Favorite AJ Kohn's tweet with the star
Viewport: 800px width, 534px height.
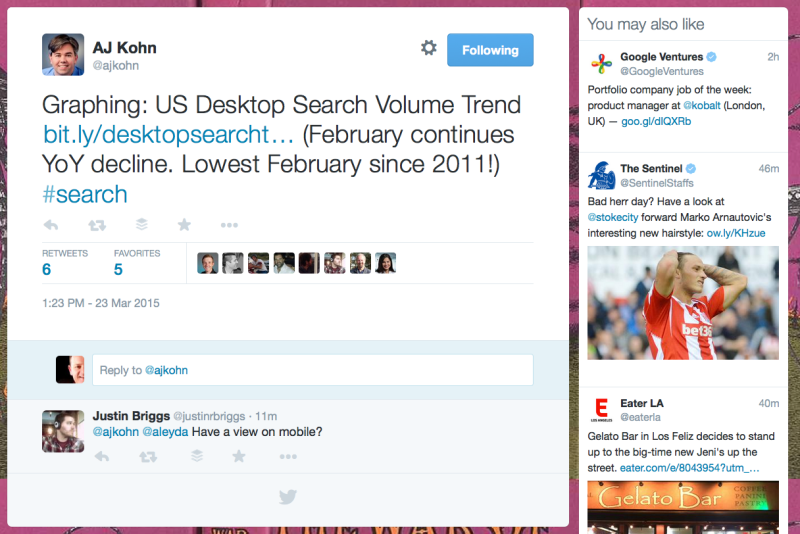[184, 225]
